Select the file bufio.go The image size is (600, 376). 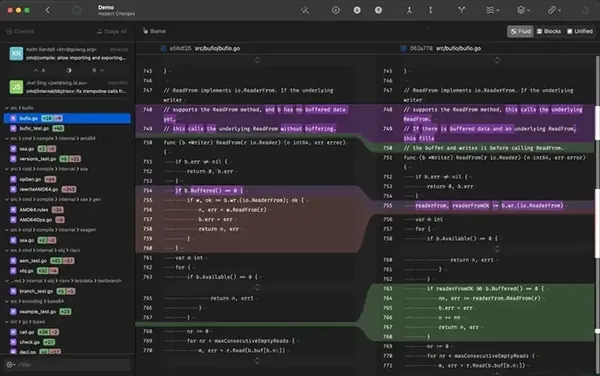click(x=67, y=118)
